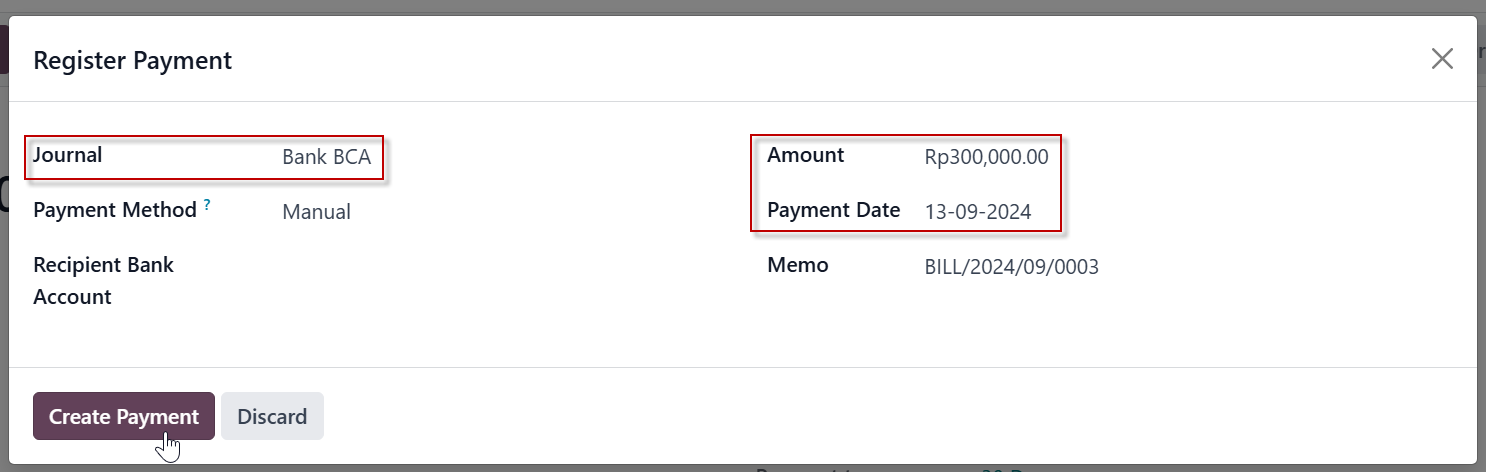Viewport: 1486px width, 472px height.
Task: Open the Payment Method help tooltip icon
Action: pyautogui.click(x=207, y=204)
